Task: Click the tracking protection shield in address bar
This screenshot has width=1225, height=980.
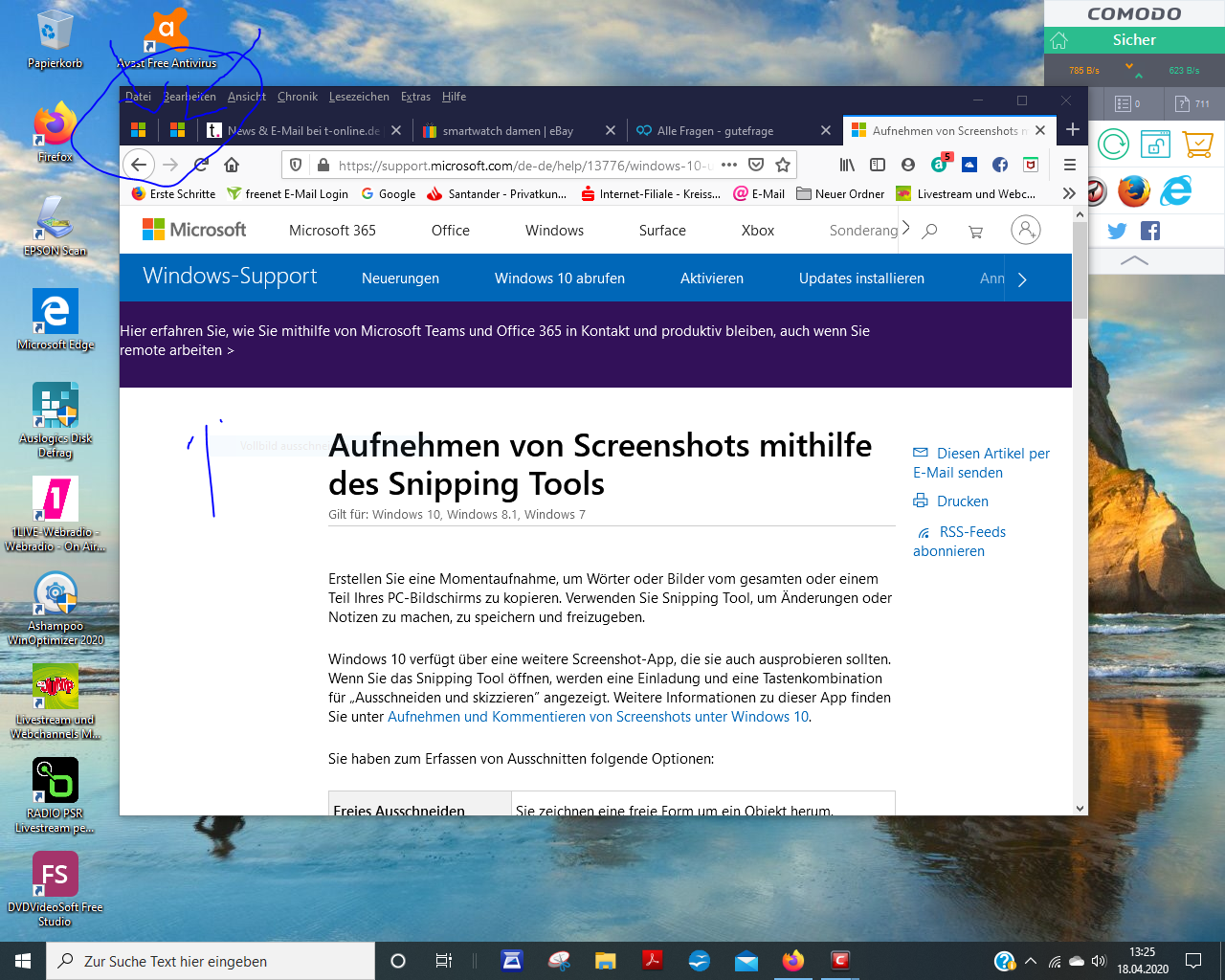Action: (x=296, y=165)
